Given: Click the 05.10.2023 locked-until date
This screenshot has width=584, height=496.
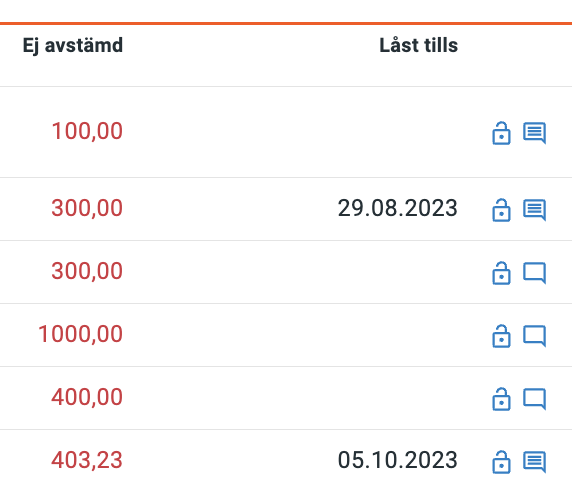Looking at the screenshot, I should click(397, 460).
